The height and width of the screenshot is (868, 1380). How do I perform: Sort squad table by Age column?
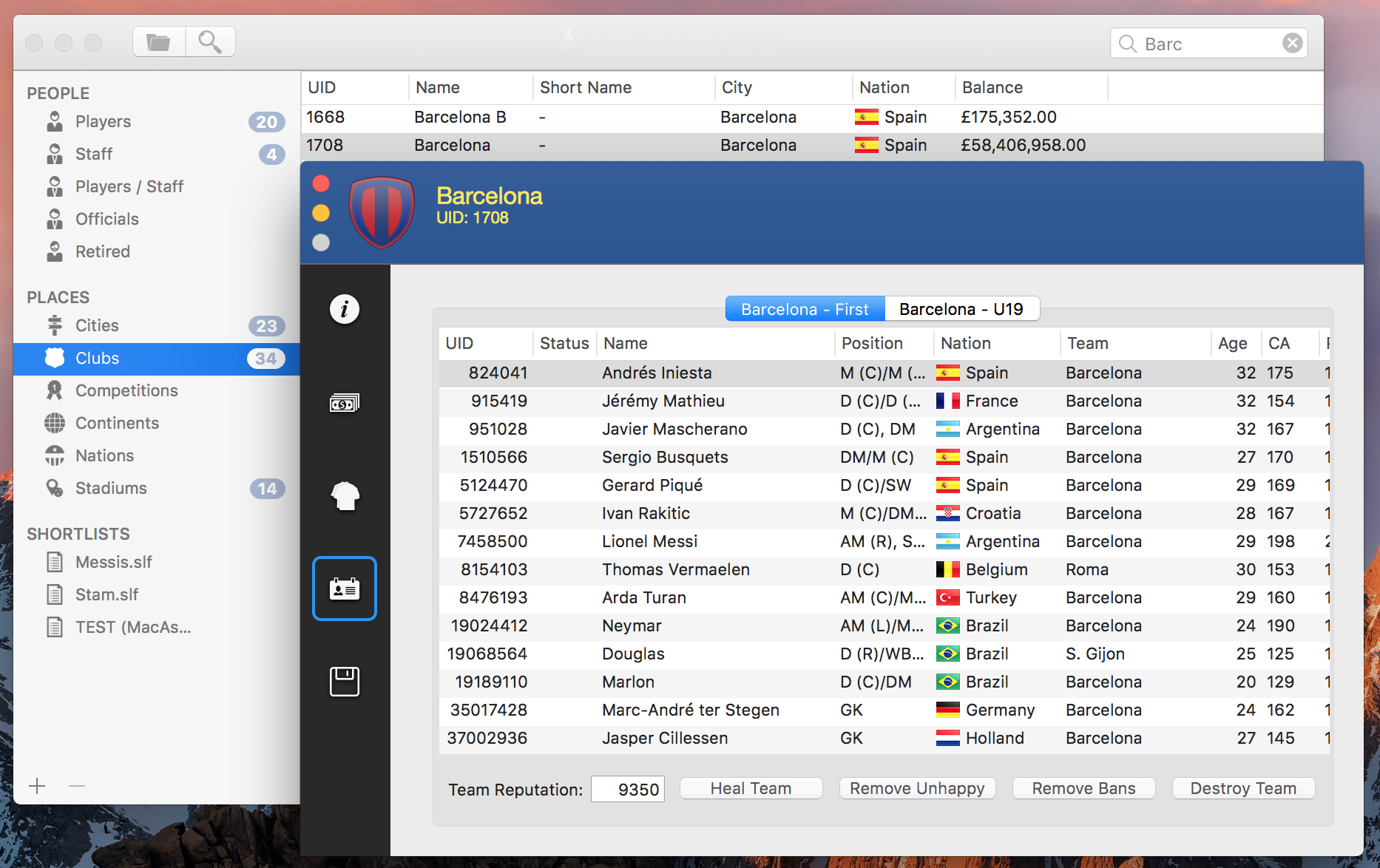pos(1236,343)
